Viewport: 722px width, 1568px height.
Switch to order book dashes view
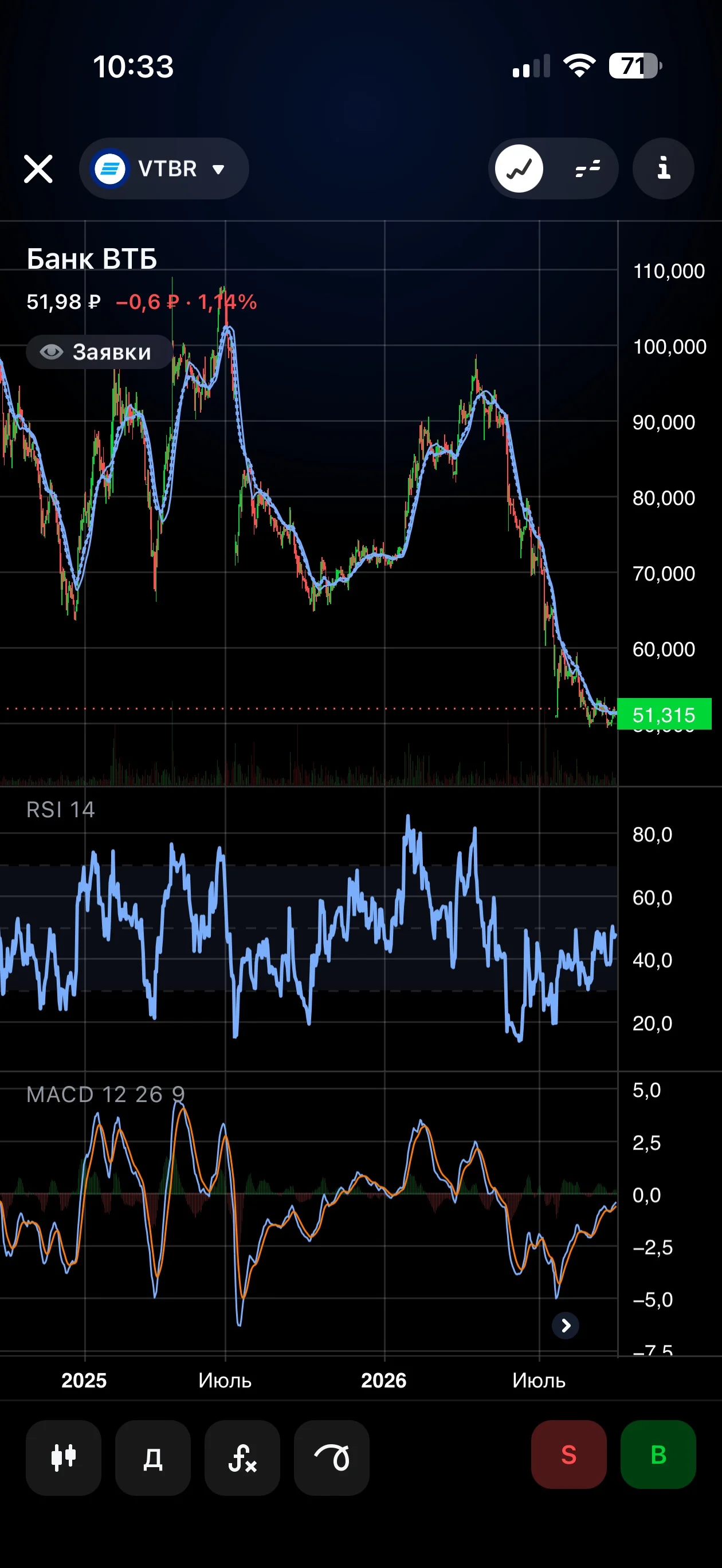tap(587, 168)
